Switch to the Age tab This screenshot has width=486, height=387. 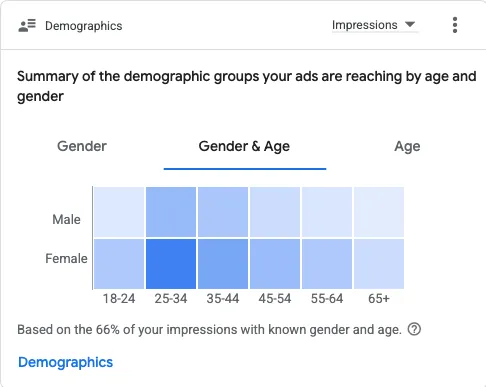coord(407,147)
